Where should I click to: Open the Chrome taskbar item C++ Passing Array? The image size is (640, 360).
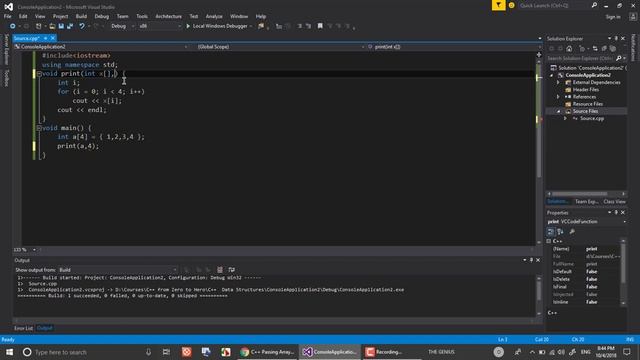click(x=267, y=352)
